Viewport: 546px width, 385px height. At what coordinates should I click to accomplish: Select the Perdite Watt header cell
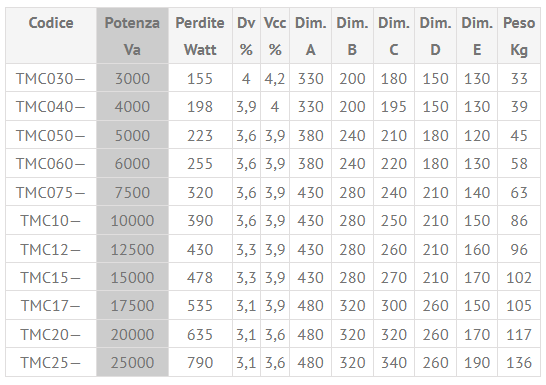tap(200, 36)
